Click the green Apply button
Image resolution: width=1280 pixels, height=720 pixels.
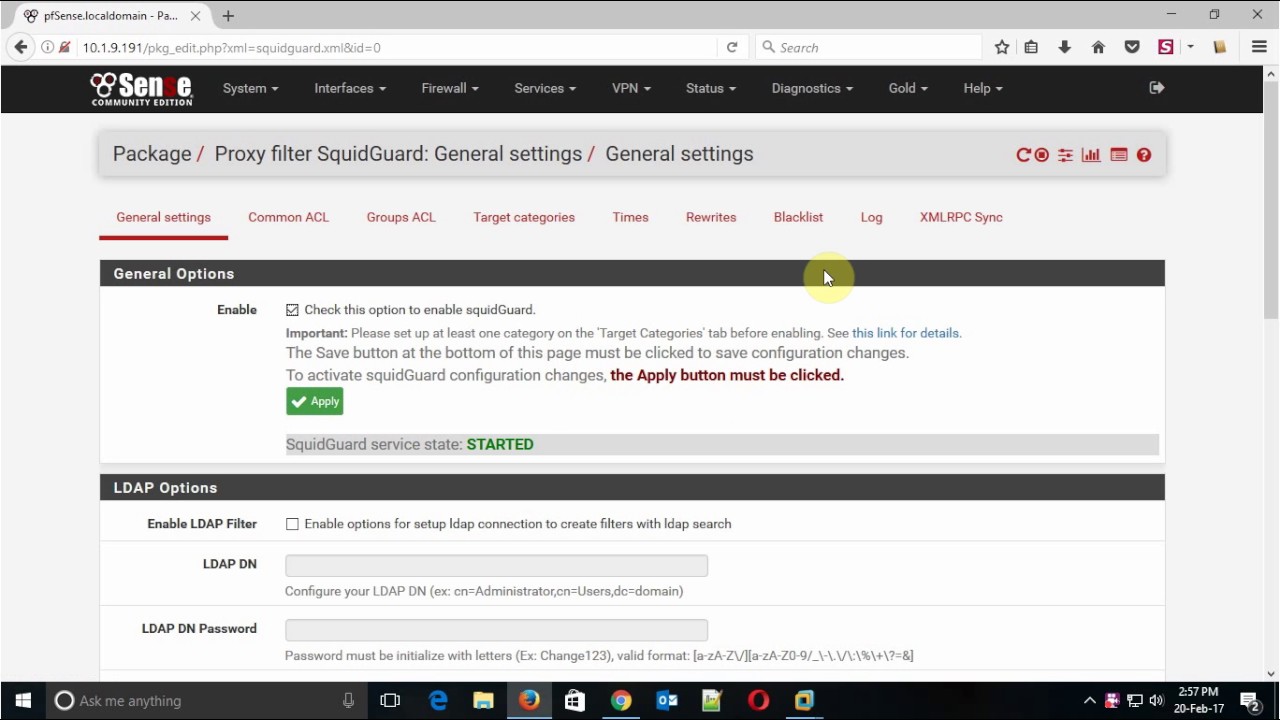(x=315, y=401)
